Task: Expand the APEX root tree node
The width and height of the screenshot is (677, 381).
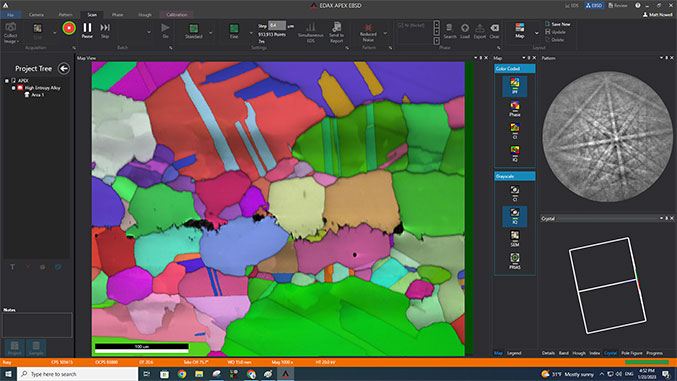Action: 6,81
